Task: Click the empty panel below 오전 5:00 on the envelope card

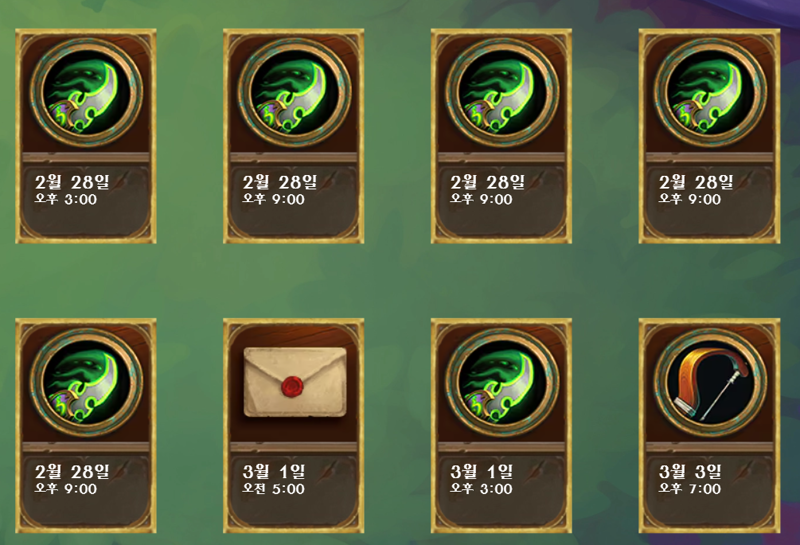Action: click(x=294, y=510)
